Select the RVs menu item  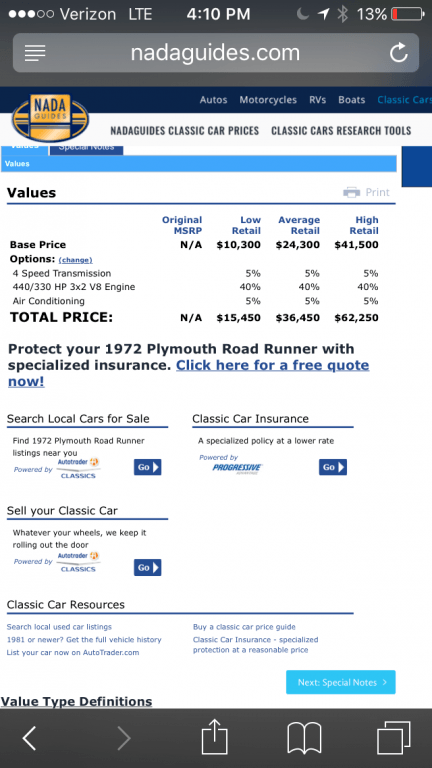tap(317, 100)
